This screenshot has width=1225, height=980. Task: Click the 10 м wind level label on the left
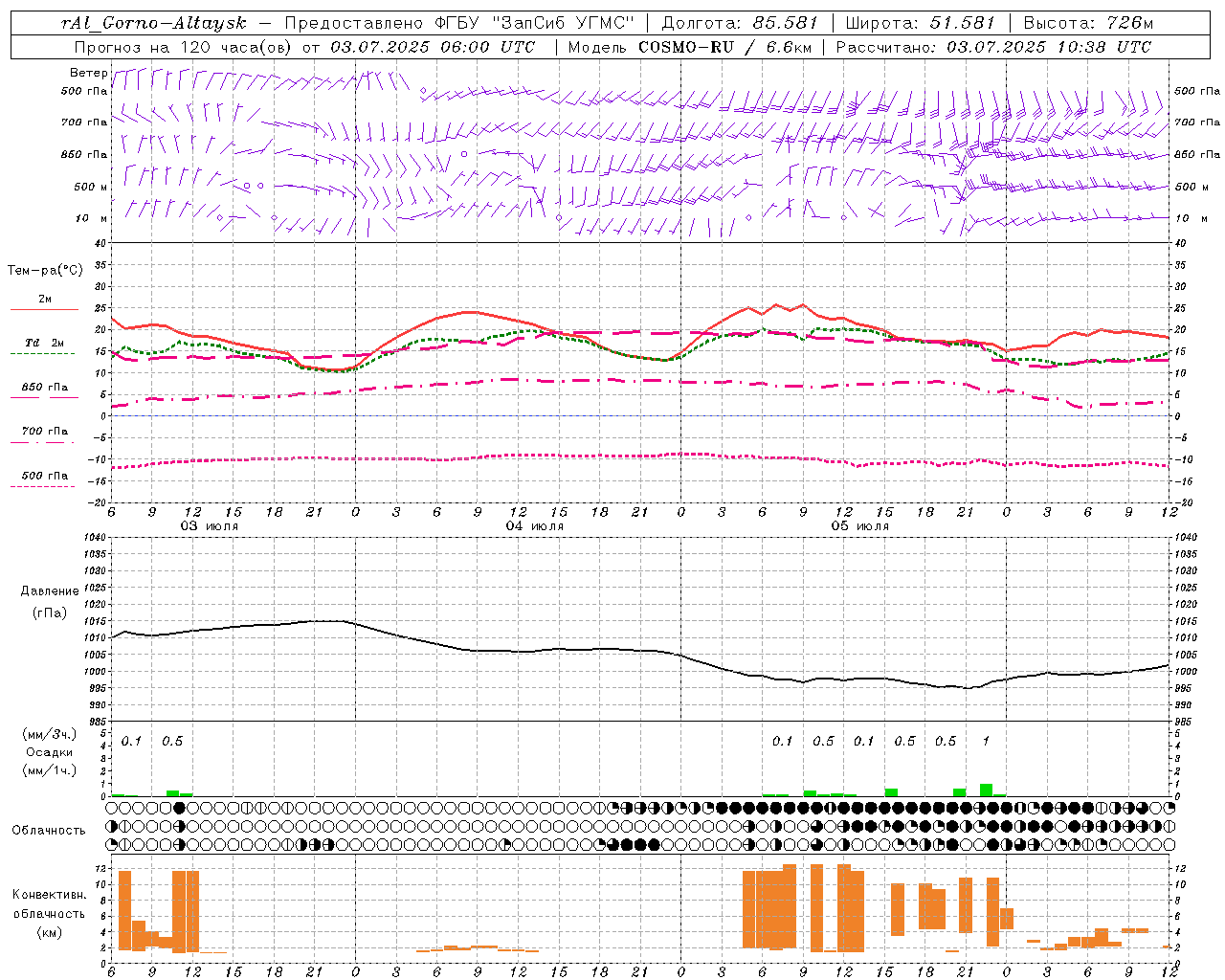92,218
